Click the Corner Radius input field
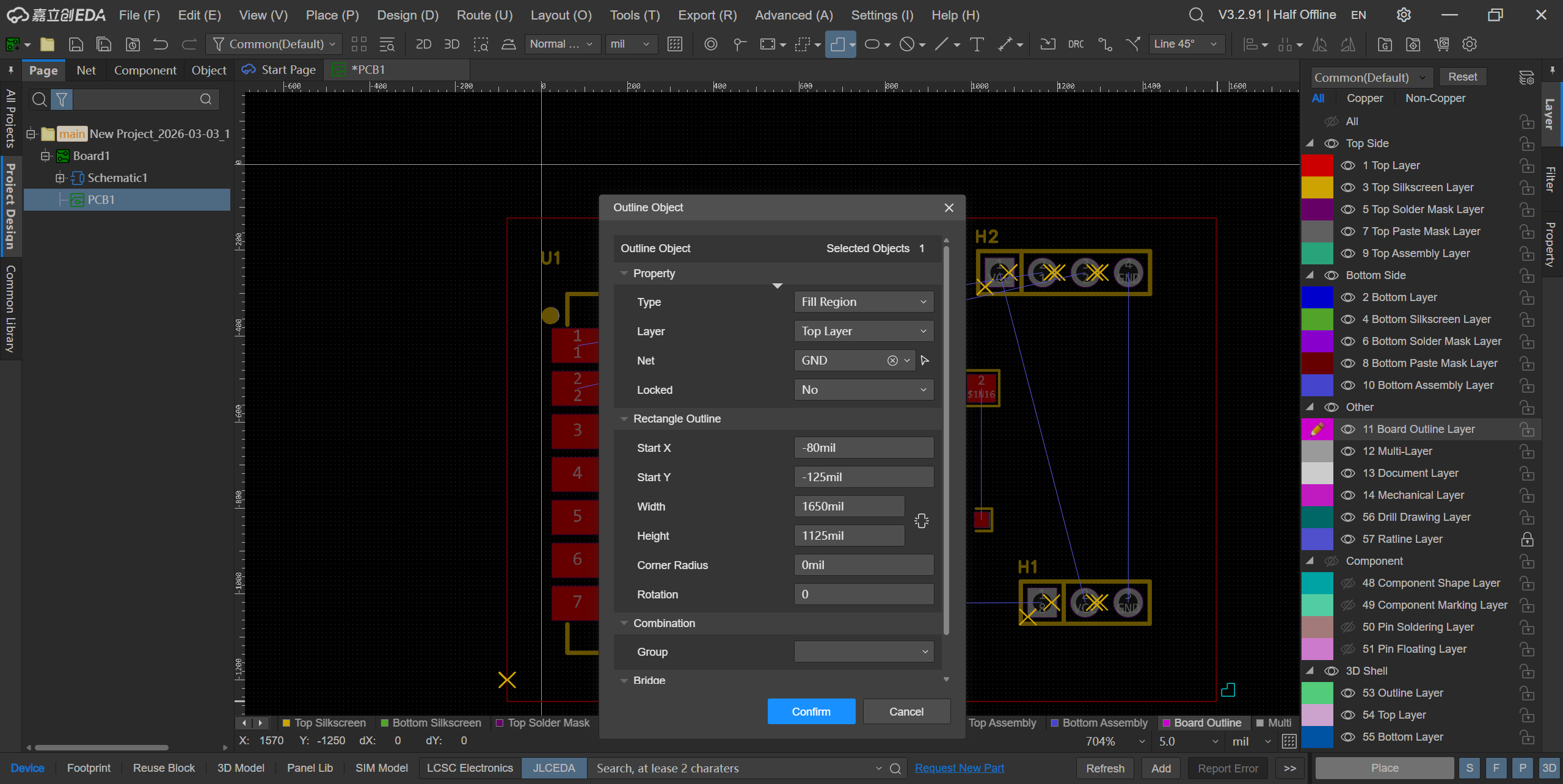The height and width of the screenshot is (784, 1563). [863, 565]
